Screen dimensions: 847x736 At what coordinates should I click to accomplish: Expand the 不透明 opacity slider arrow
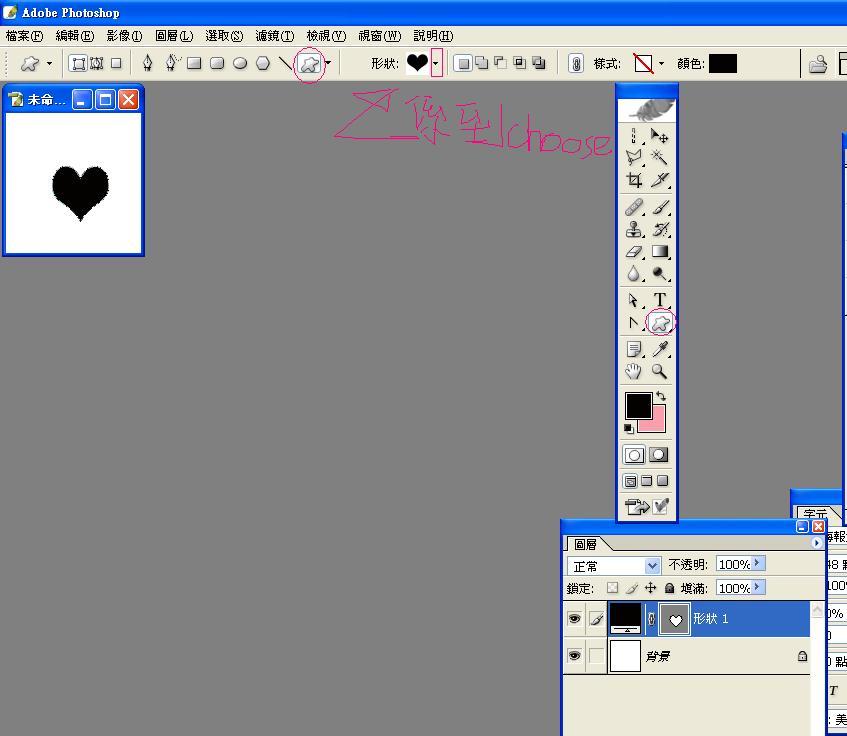[x=758, y=564]
